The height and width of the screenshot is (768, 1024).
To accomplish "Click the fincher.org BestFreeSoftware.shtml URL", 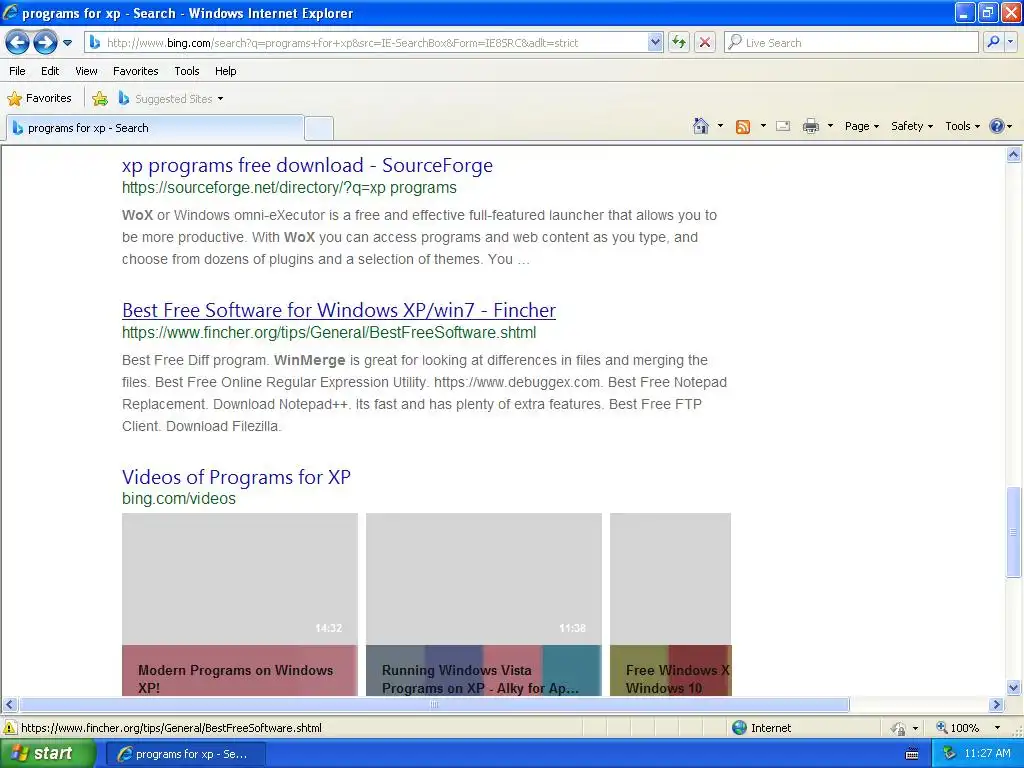I will point(329,332).
